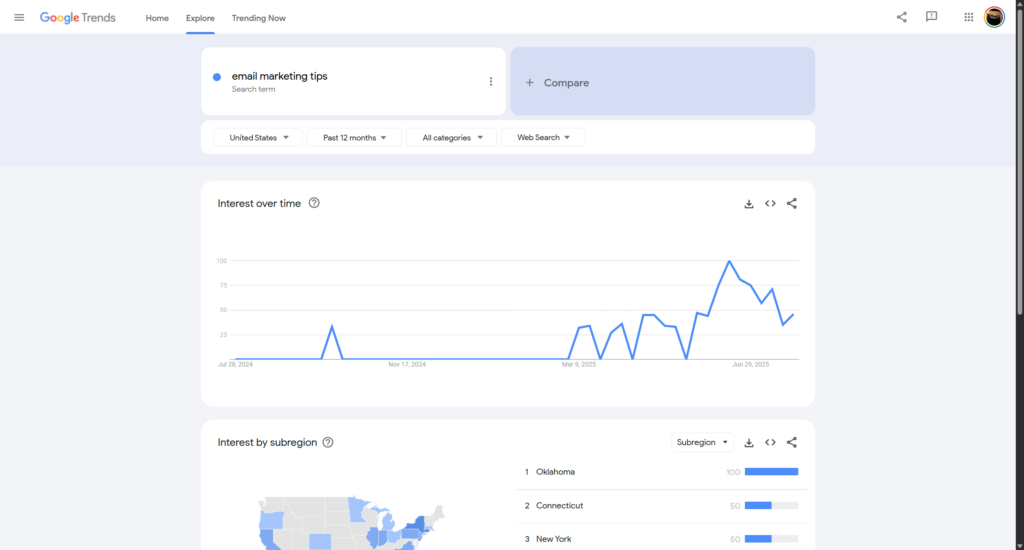Show help for Interest by subregion
The width and height of the screenshot is (1024, 550).
pyautogui.click(x=328, y=443)
